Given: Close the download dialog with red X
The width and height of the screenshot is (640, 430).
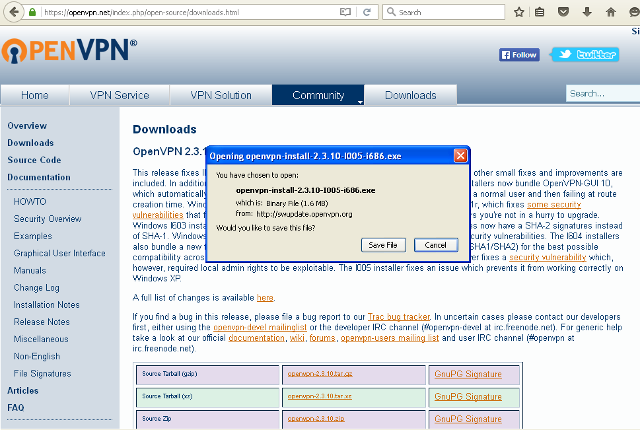Looking at the screenshot, I should (460, 155).
